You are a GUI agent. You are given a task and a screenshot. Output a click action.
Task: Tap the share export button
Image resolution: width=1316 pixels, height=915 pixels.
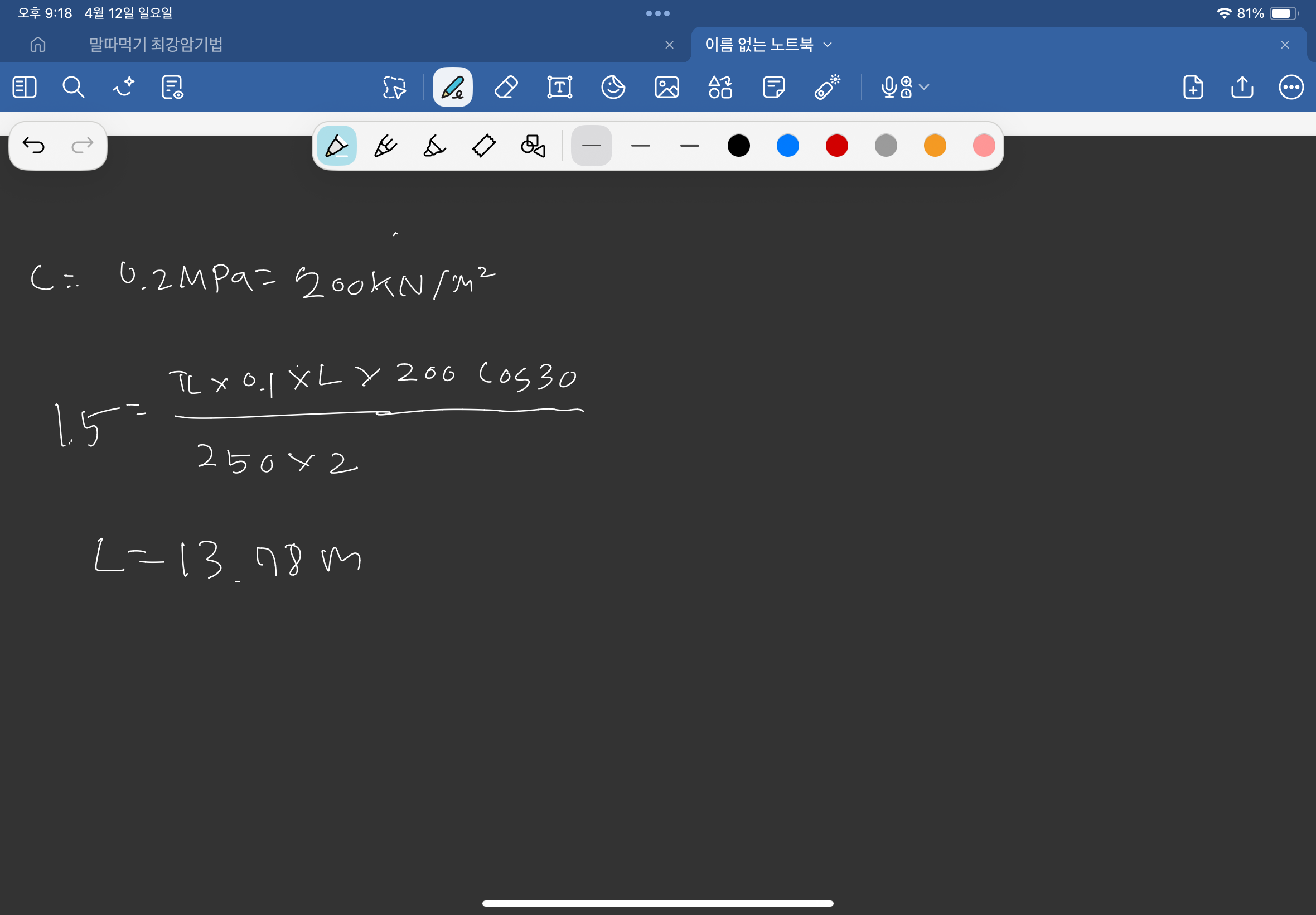(x=1241, y=88)
